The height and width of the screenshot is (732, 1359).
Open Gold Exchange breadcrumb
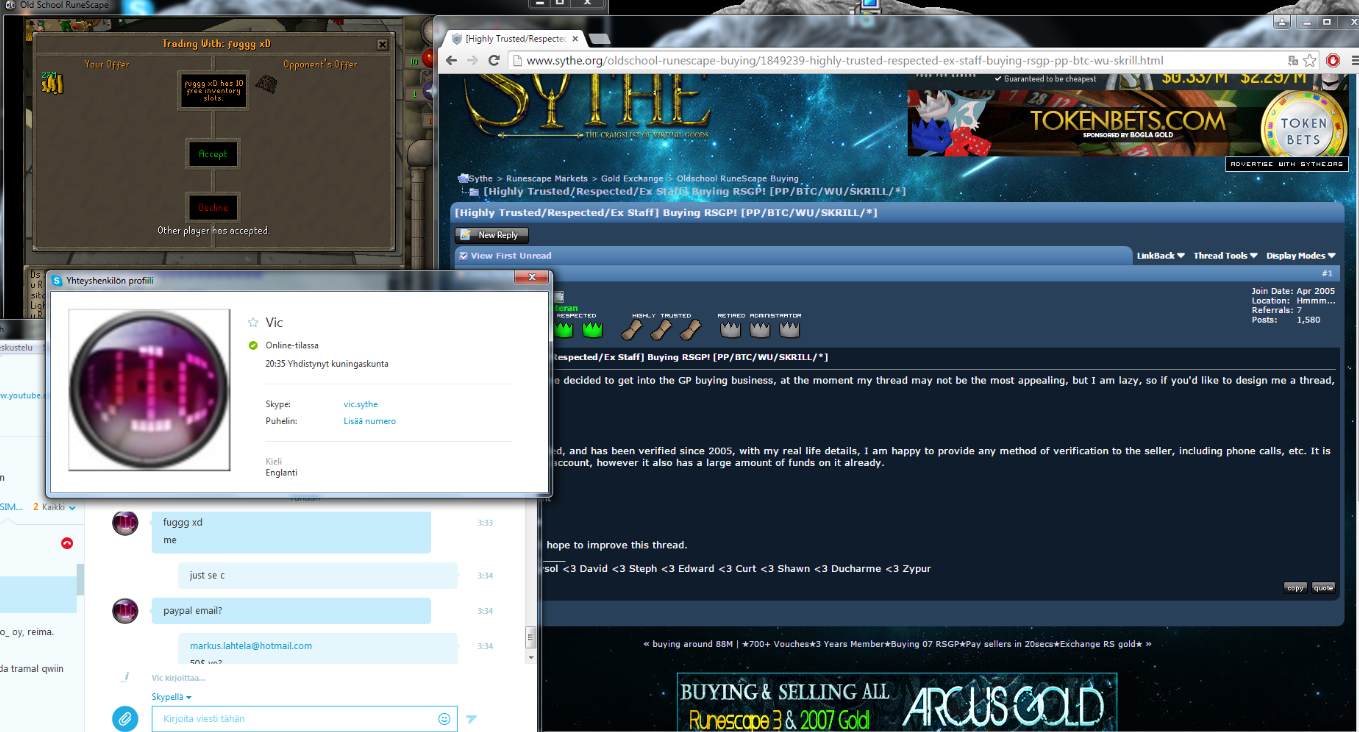[632, 179]
